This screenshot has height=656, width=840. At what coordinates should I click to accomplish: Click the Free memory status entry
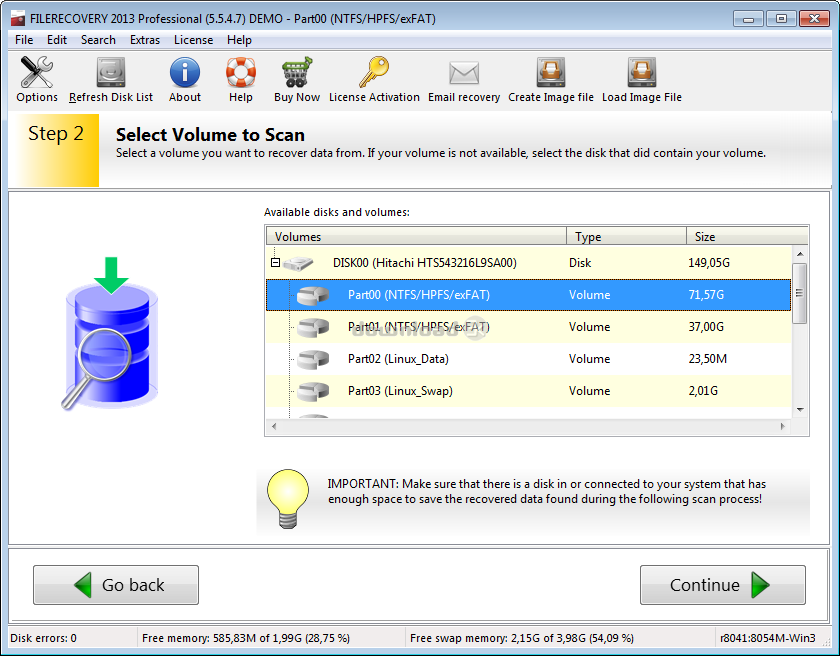(246, 638)
